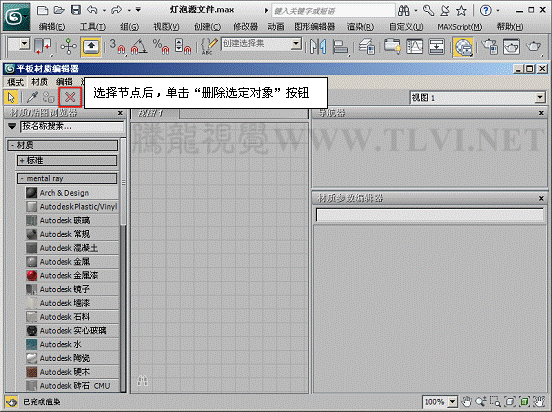Click the Open file folder icon
Image resolution: width=552 pixels, height=412 pixels.
59,10
